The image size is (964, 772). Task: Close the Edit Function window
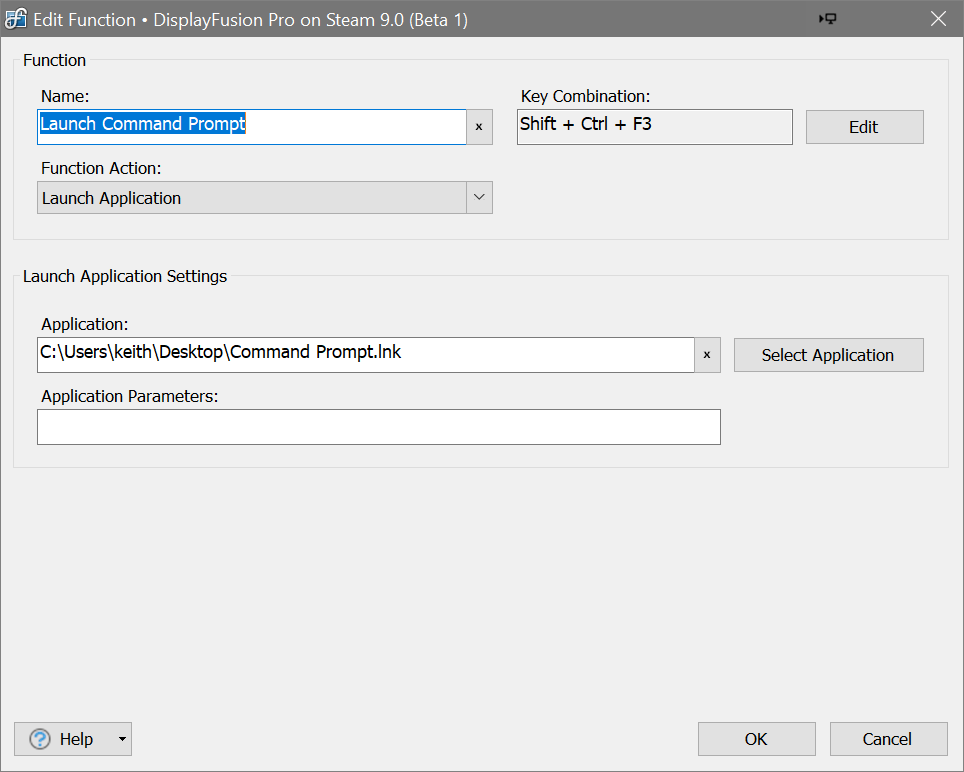point(937,19)
